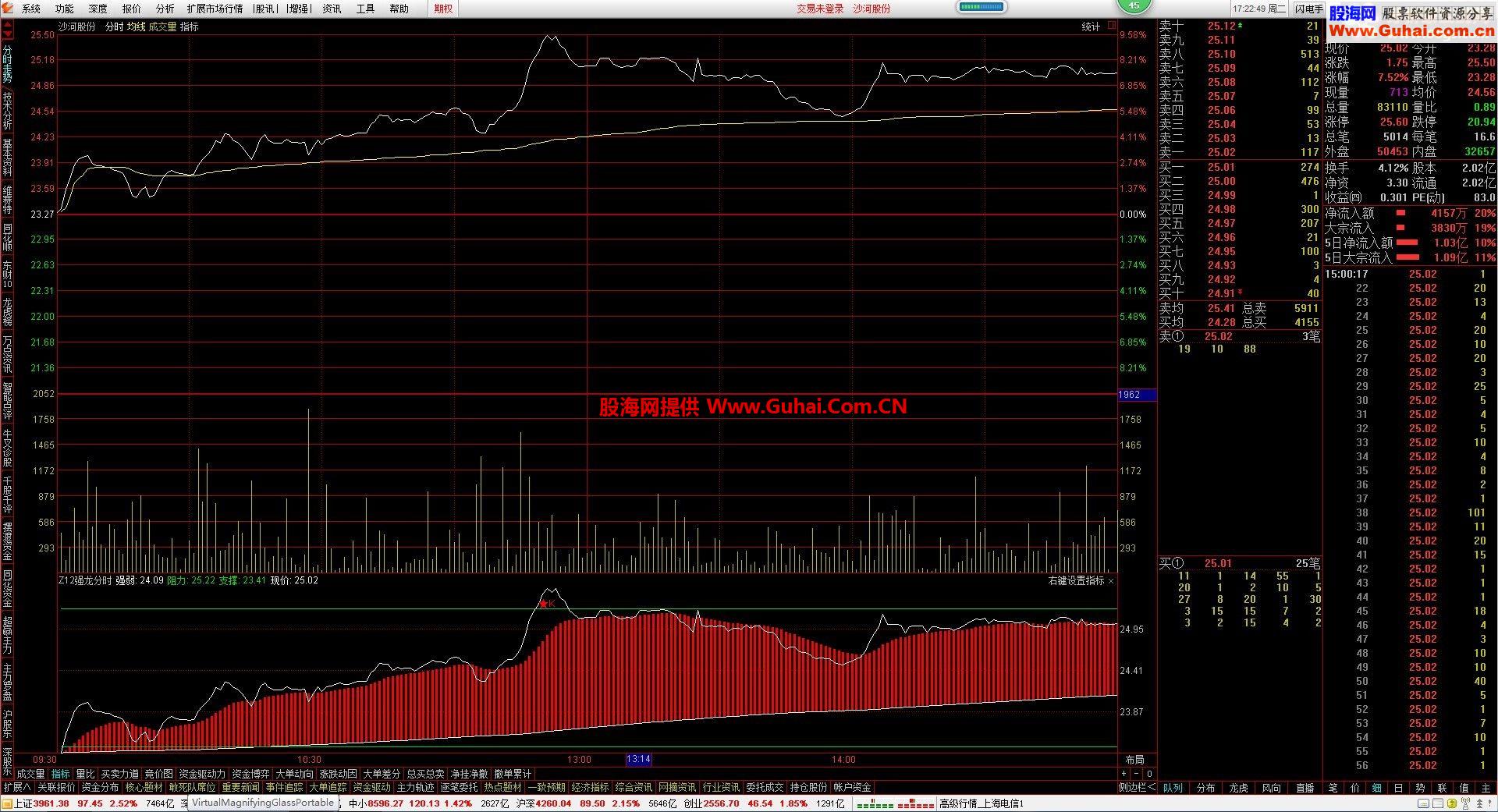Click the plus zoom button under 布局
The image size is (1498, 812).
click(1124, 774)
